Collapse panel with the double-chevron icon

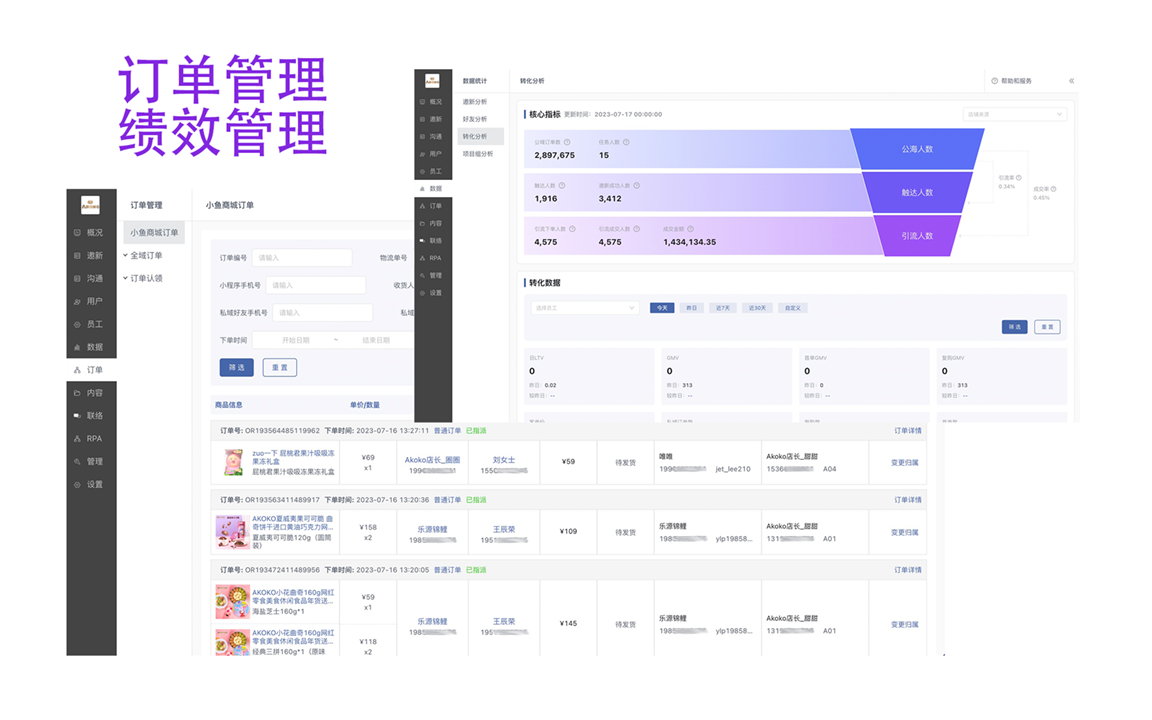pos(1071,81)
